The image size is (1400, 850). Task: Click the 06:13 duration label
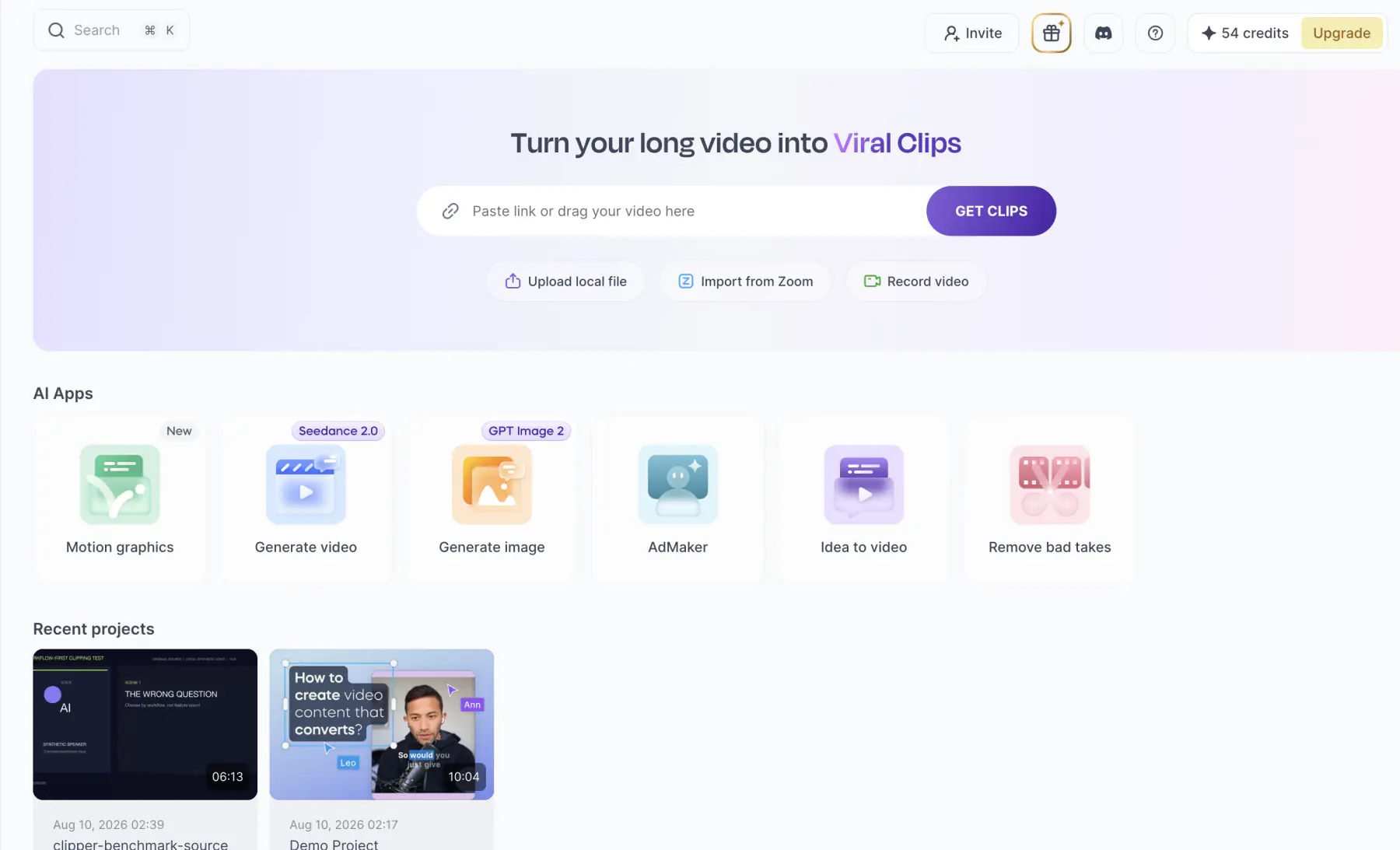coord(227,777)
